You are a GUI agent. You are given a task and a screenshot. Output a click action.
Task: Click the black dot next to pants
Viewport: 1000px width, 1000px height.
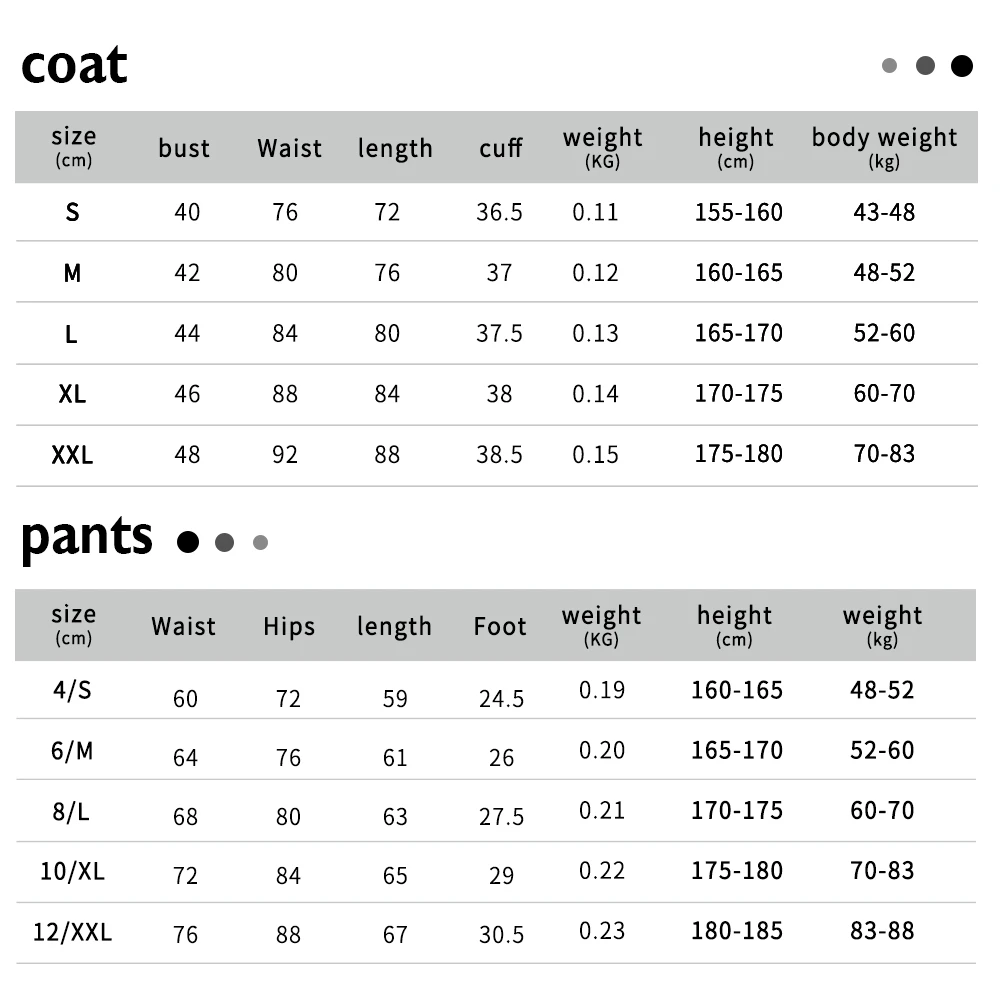188,542
